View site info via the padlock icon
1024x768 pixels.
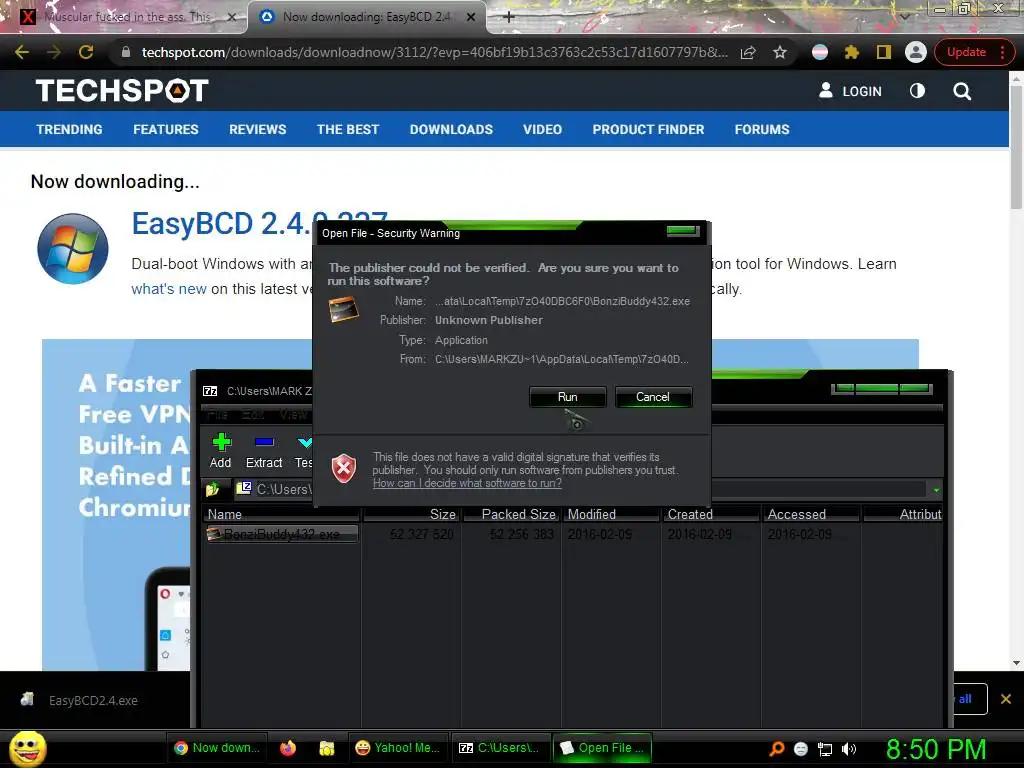point(126,52)
